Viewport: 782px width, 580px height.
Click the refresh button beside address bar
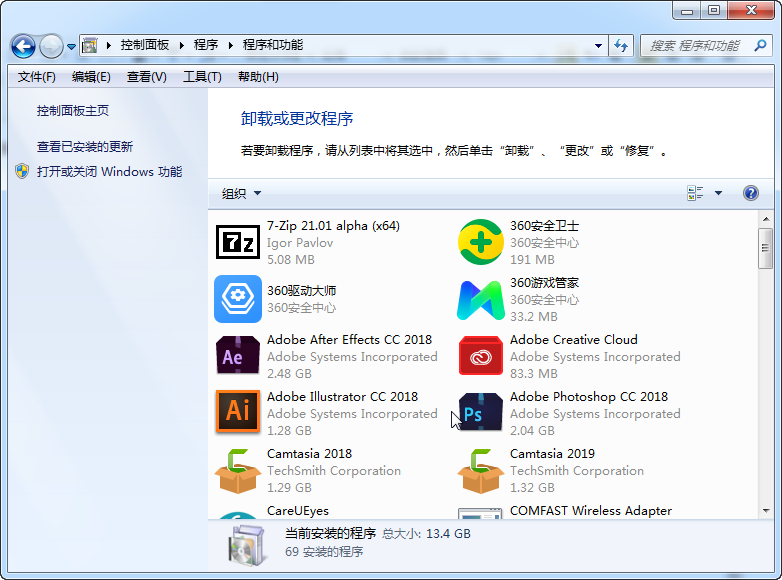click(x=622, y=46)
